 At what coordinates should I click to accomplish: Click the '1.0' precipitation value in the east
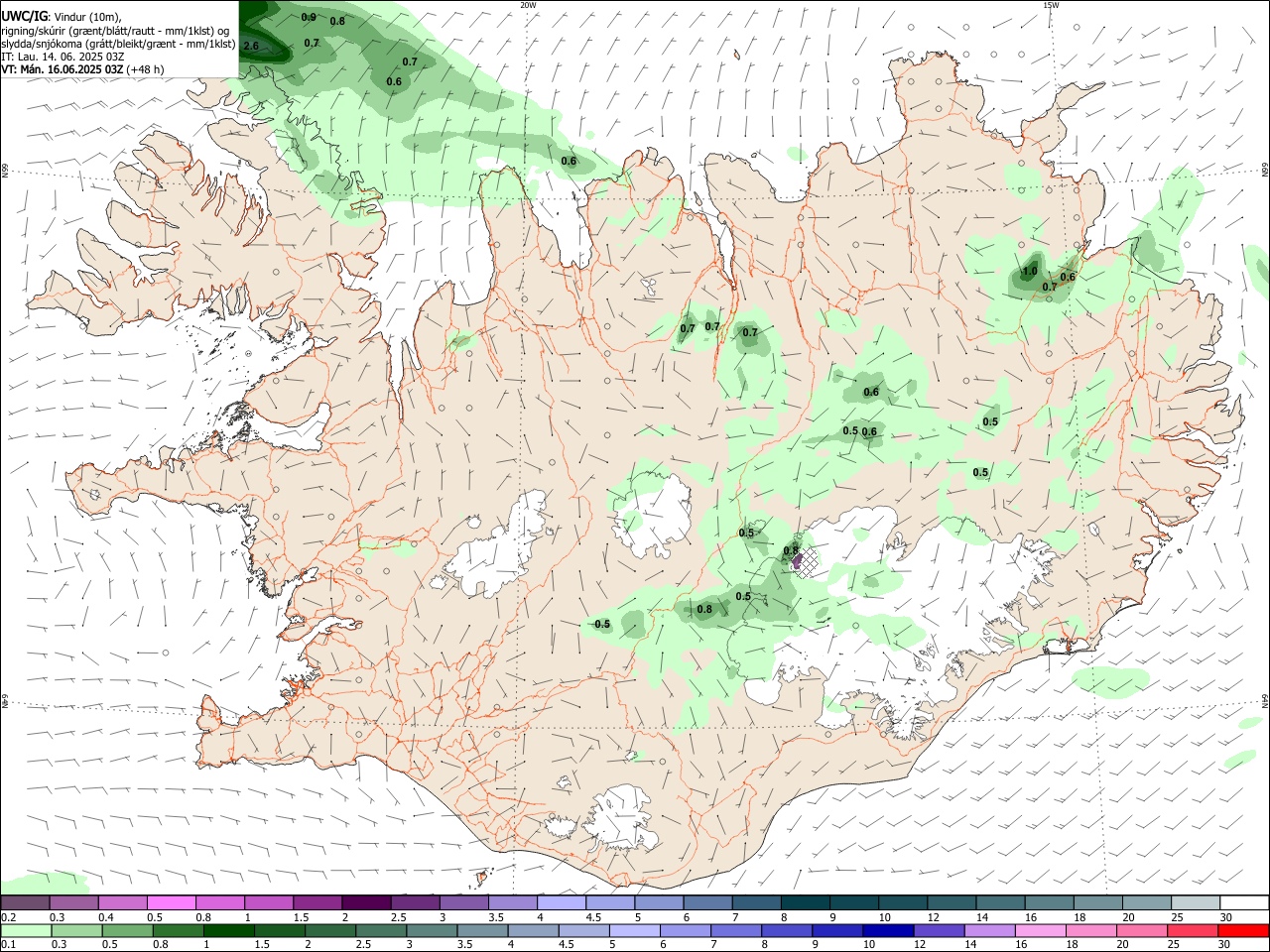coord(1030,271)
